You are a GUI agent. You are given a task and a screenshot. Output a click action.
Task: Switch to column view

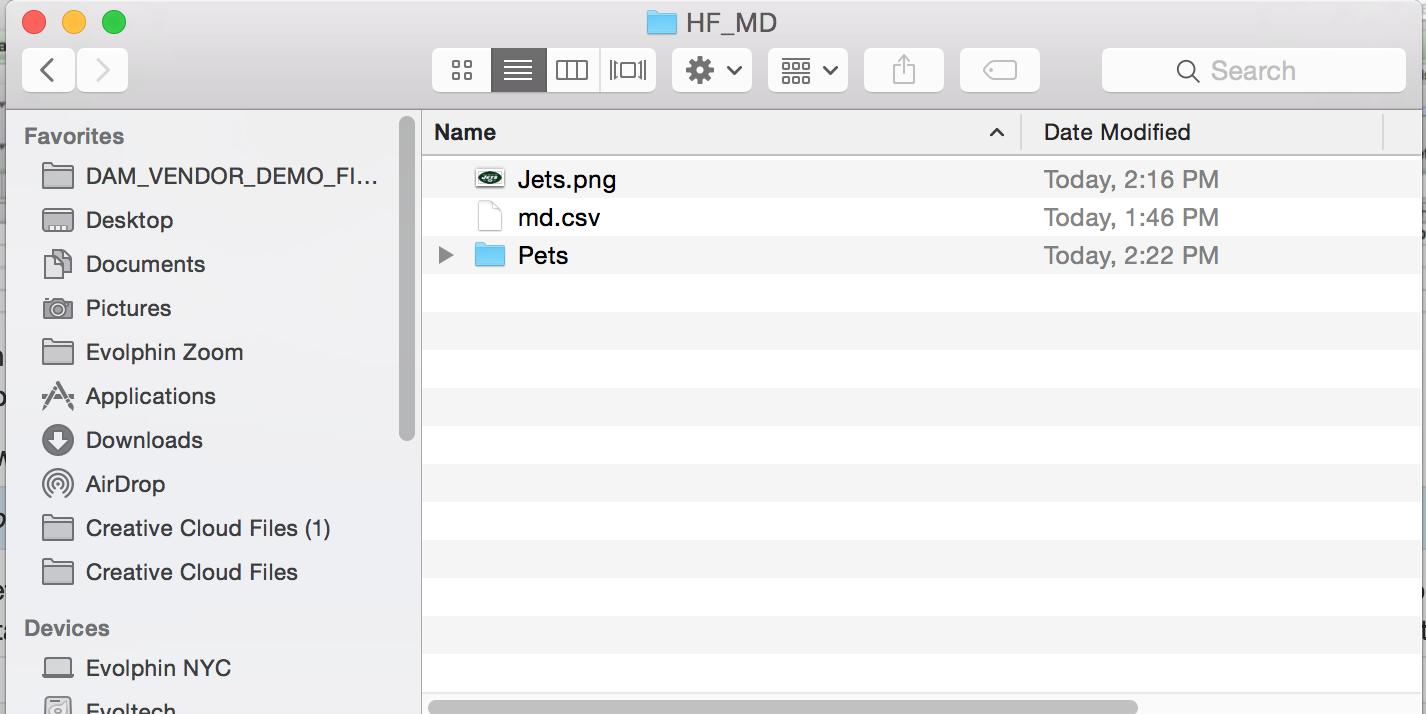click(x=572, y=70)
